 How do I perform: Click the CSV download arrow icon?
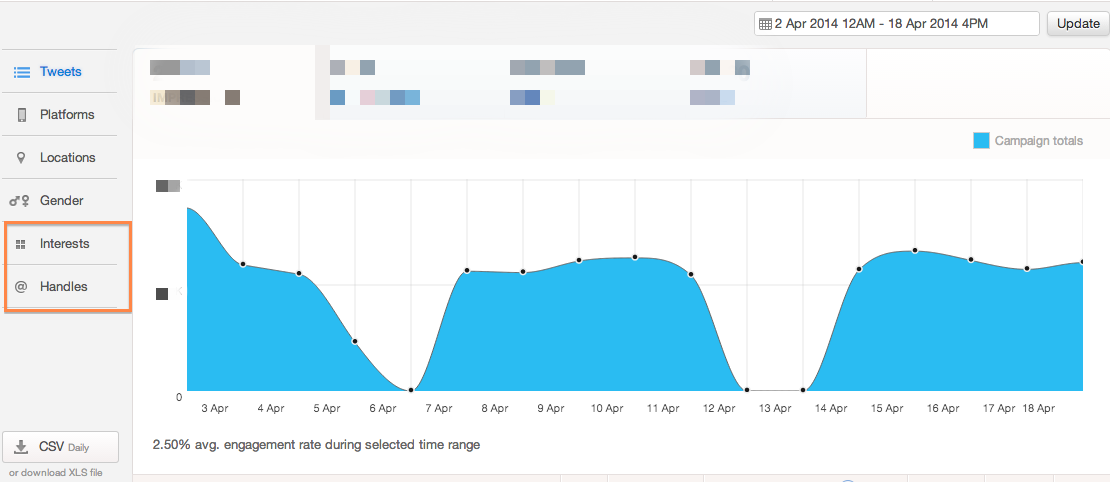[x=21, y=447]
